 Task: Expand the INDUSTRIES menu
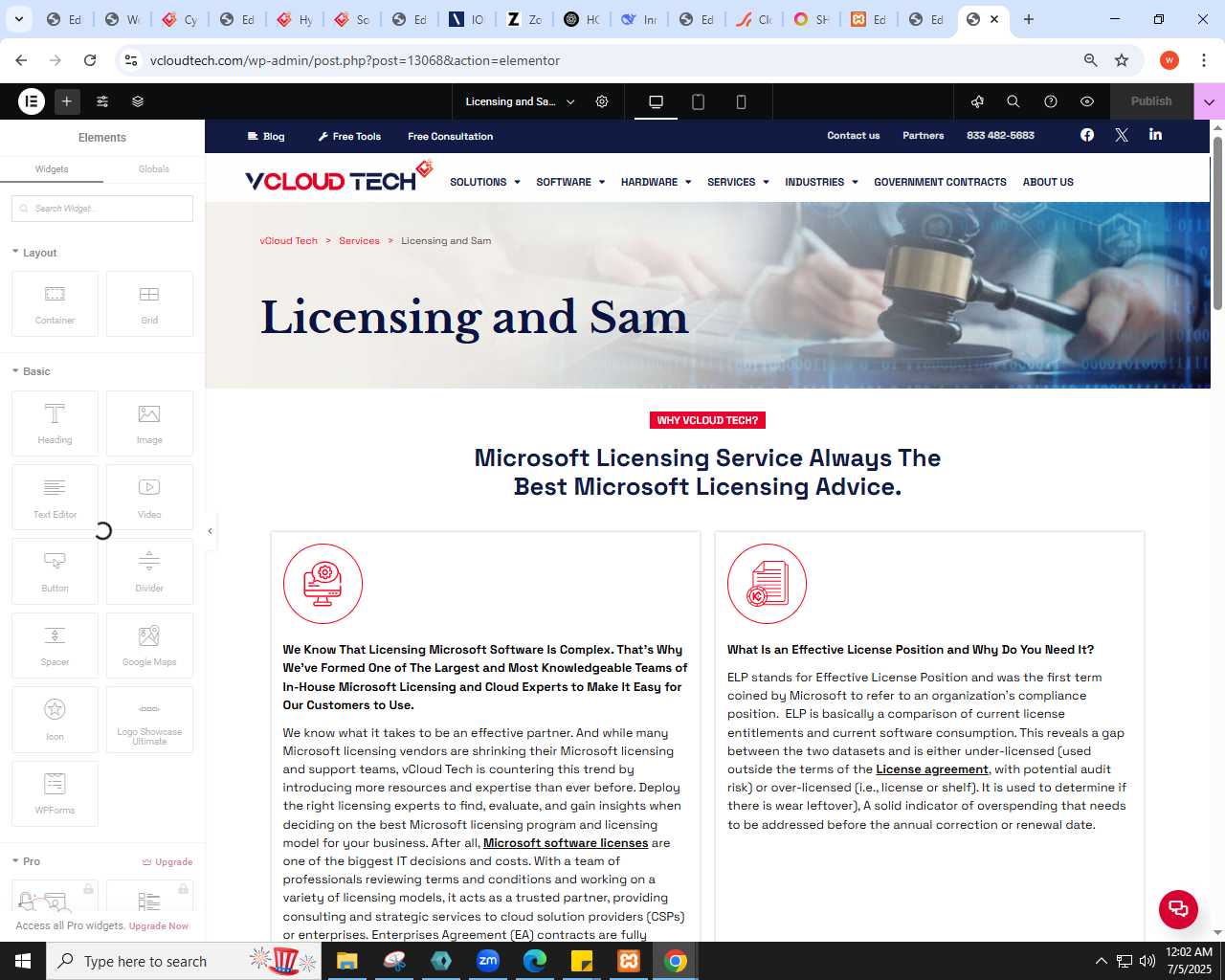[821, 182]
